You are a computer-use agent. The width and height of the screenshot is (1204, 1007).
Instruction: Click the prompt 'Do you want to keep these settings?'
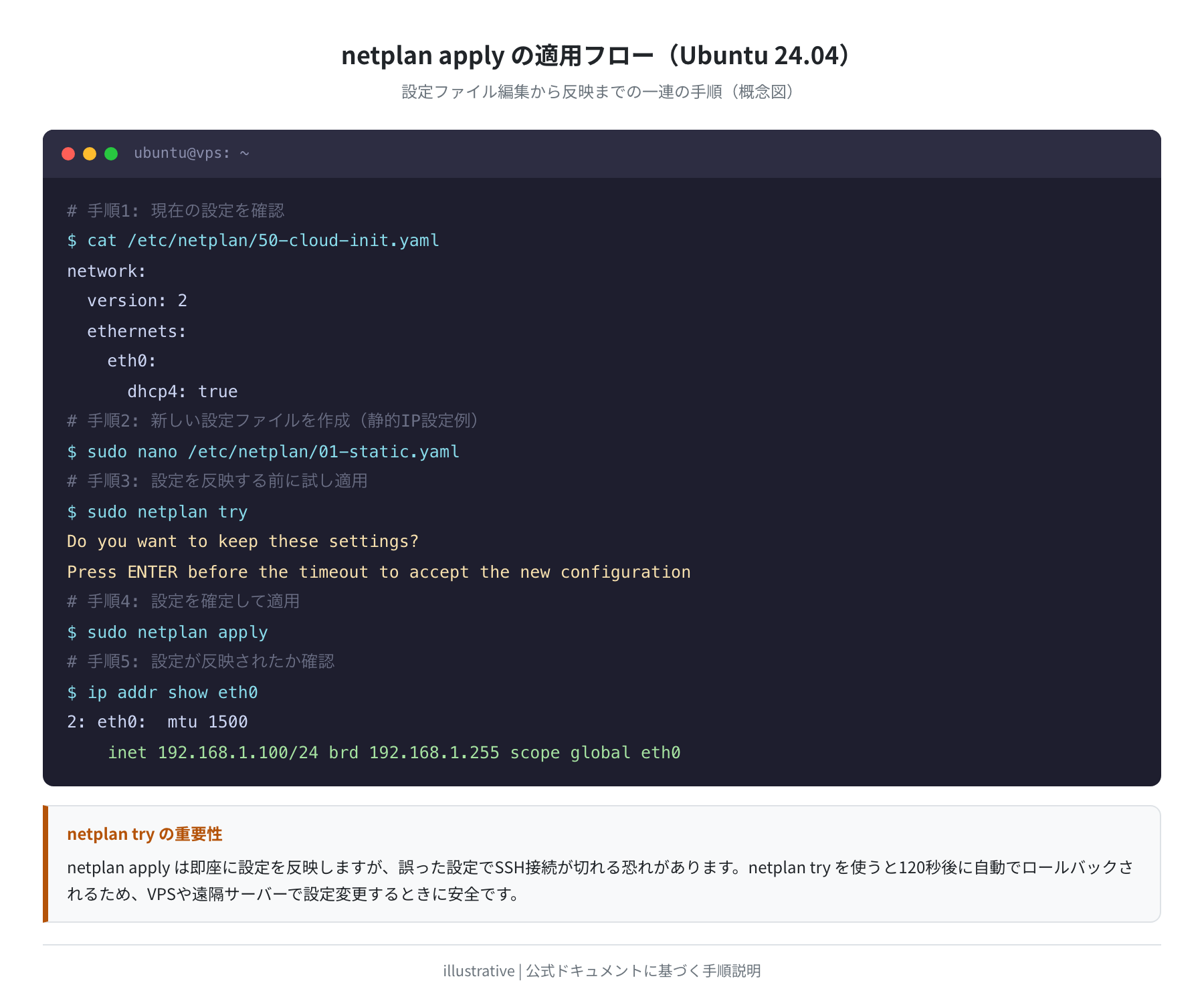[x=243, y=542]
